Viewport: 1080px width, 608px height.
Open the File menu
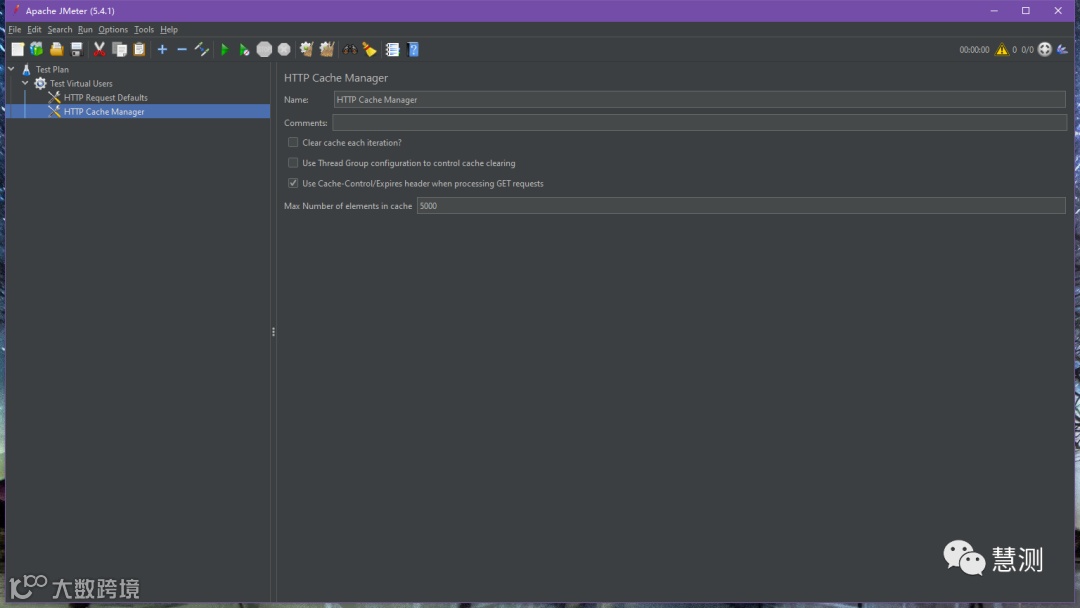[x=14, y=30]
